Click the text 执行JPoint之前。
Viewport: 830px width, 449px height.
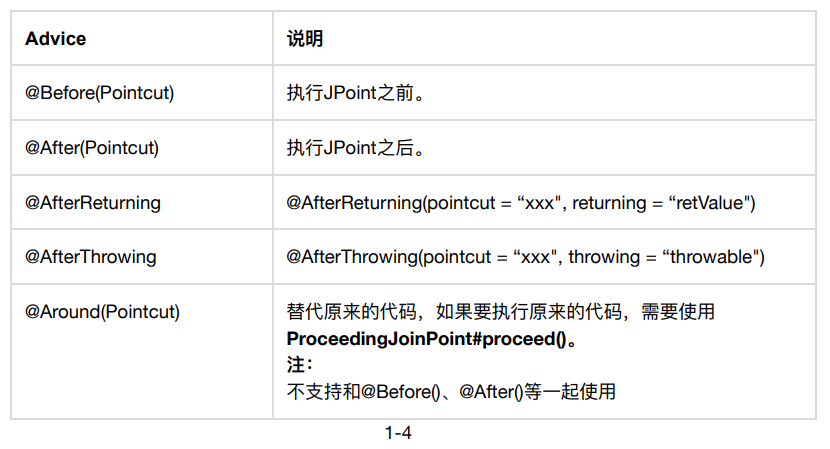[355, 93]
